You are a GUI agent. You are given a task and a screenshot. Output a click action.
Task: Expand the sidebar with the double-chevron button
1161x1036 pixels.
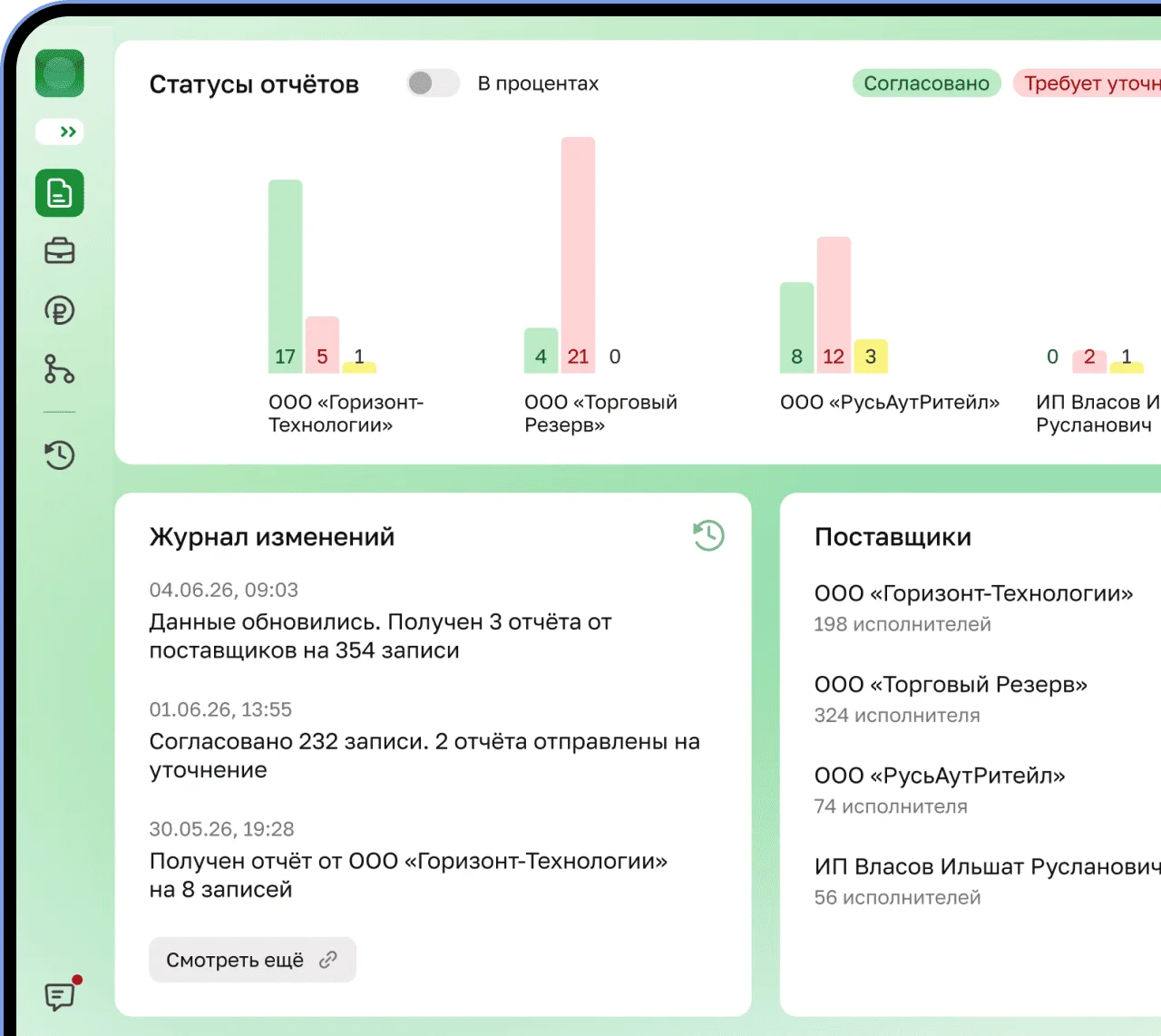click(60, 132)
